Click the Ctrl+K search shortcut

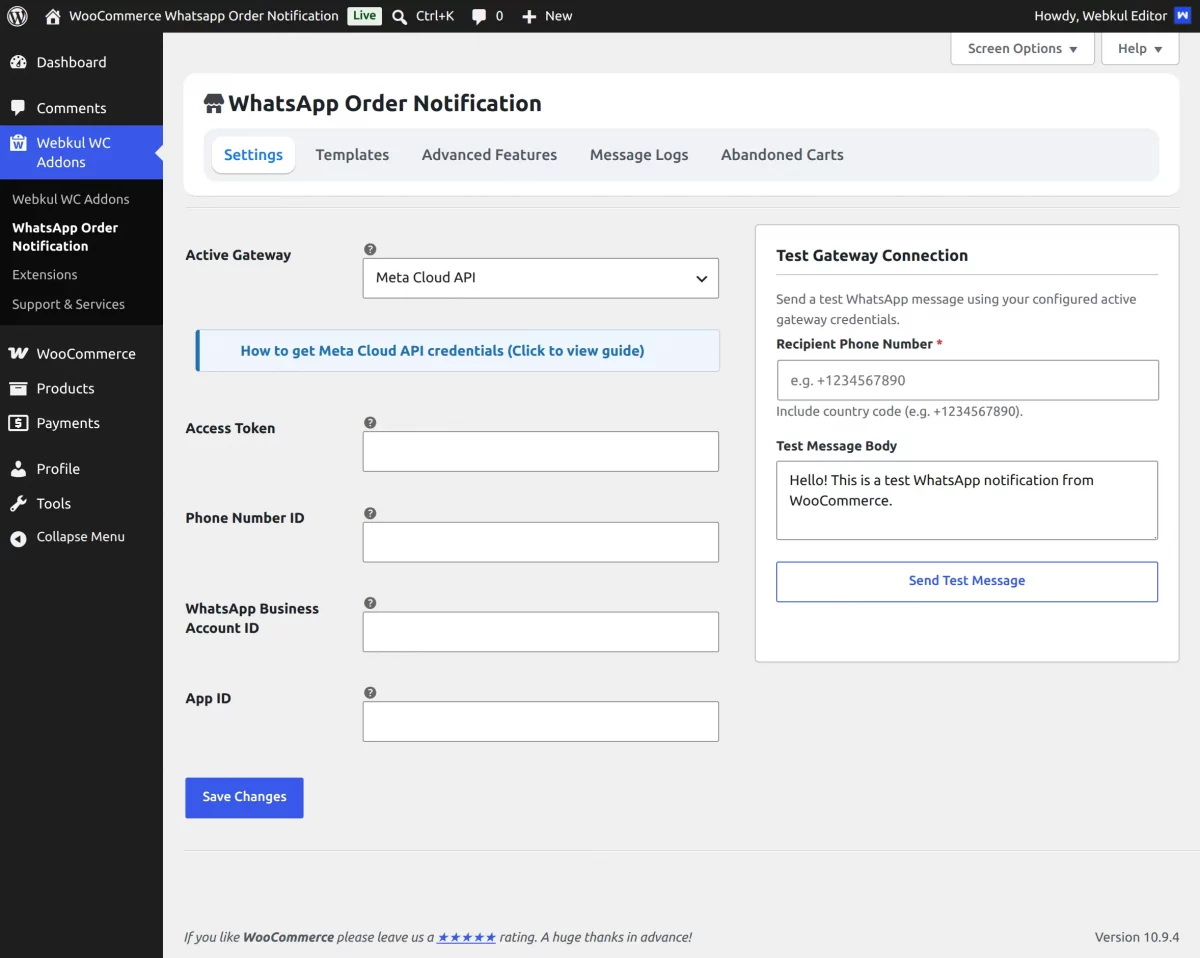tap(435, 16)
